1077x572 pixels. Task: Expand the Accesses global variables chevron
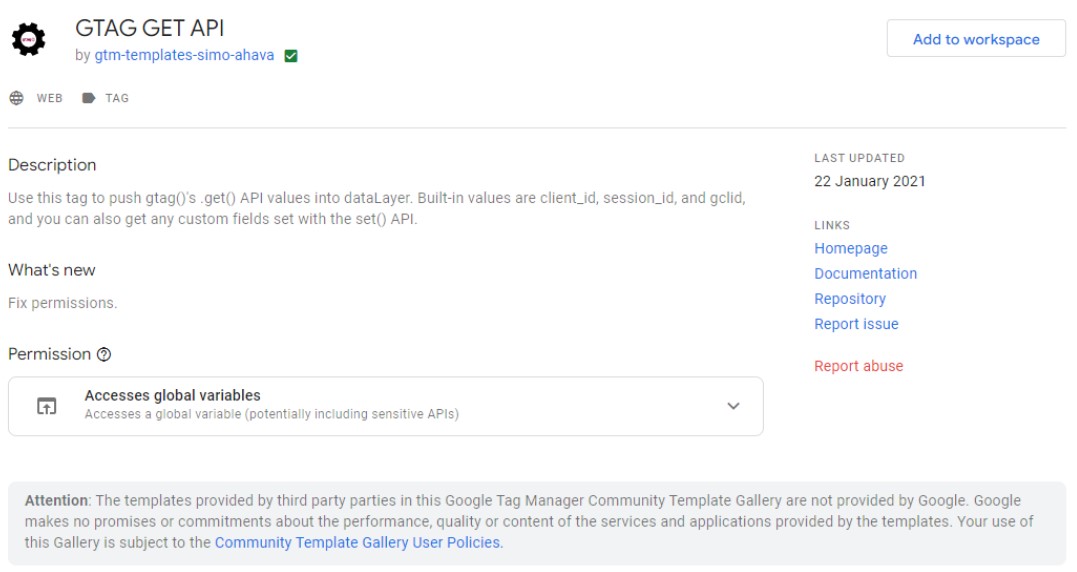click(733, 406)
